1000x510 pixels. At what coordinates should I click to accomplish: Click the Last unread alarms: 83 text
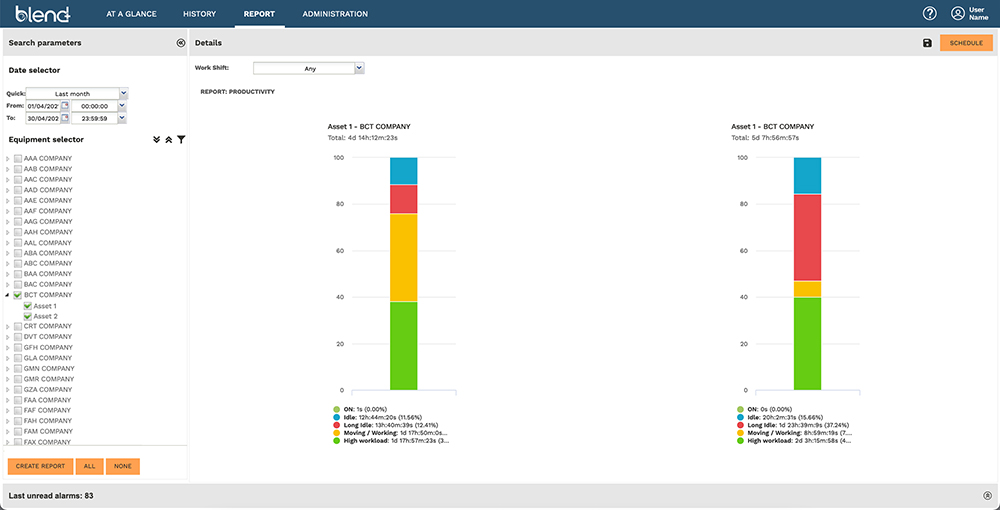click(x=51, y=495)
